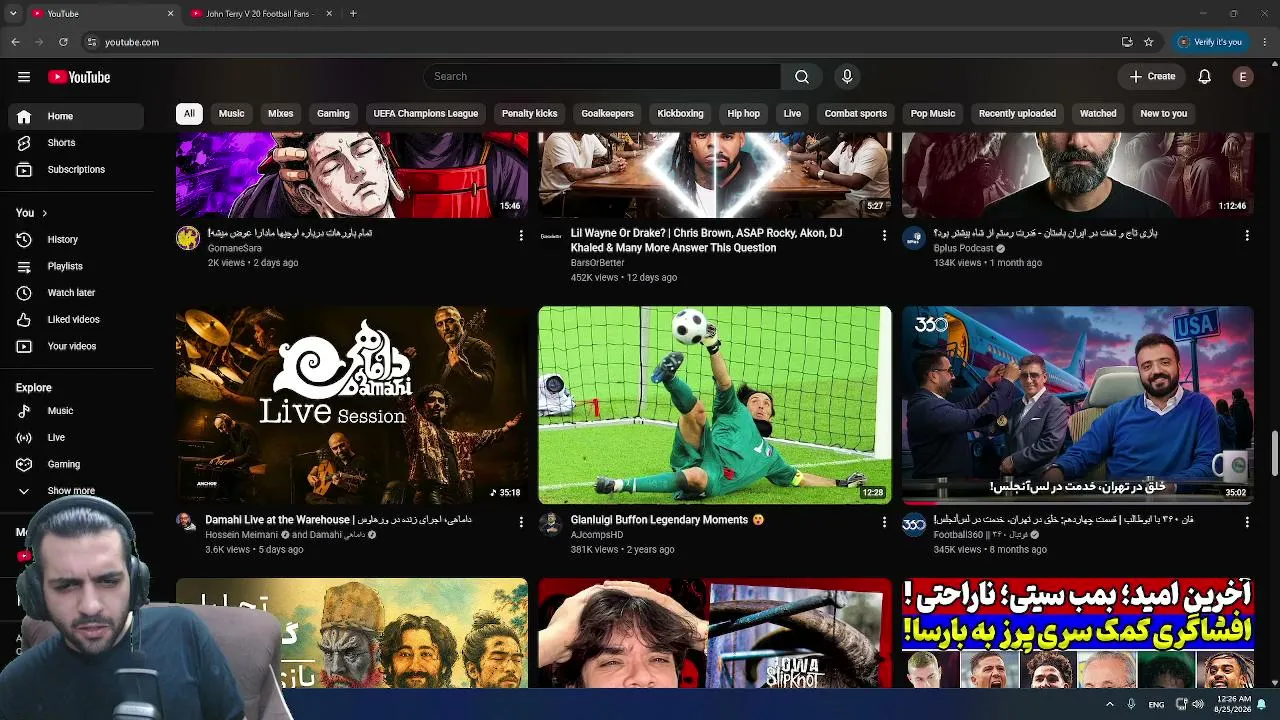Open the AJcompsHD channel avatar
Screen dimensions: 1280x720
[551, 525]
